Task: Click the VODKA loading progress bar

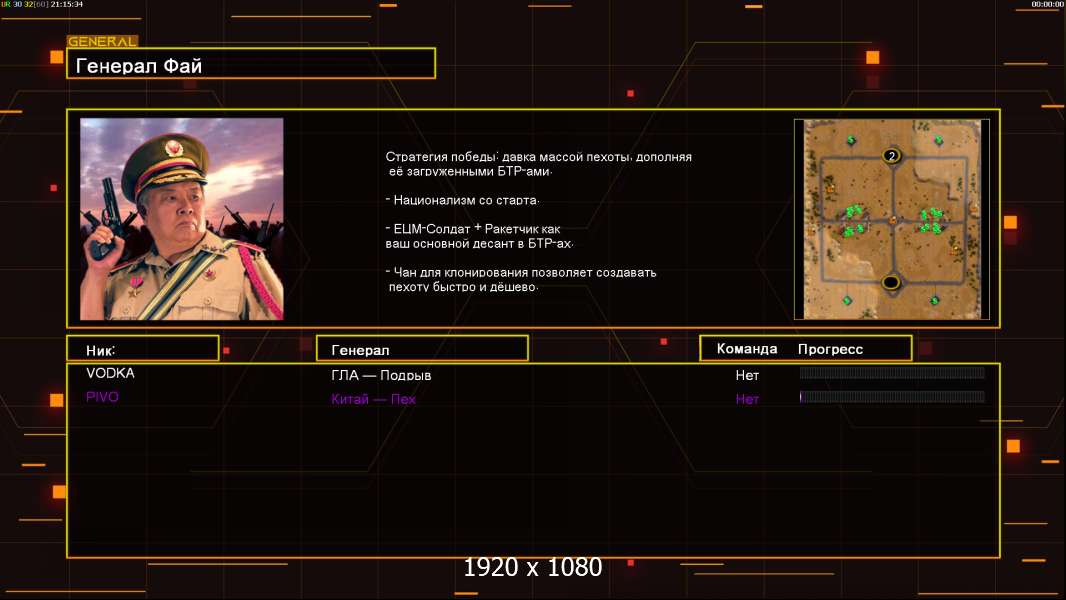Action: 892,372
